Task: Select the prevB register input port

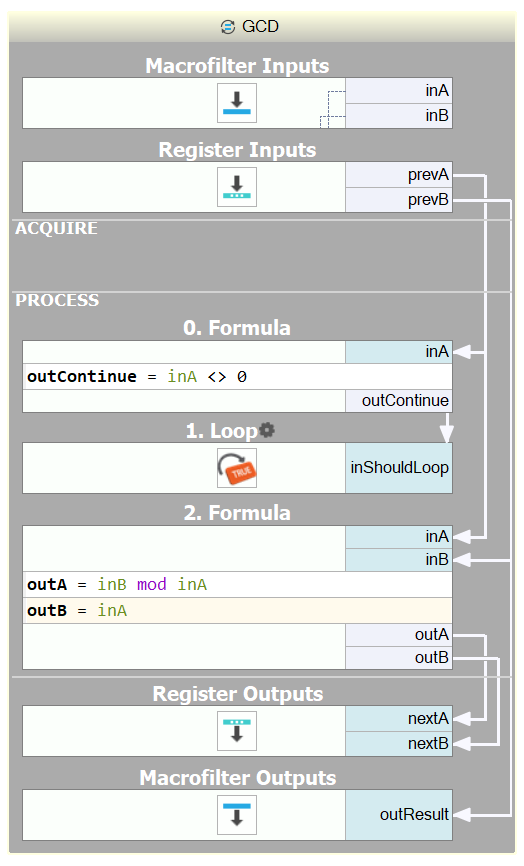Action: tap(399, 200)
